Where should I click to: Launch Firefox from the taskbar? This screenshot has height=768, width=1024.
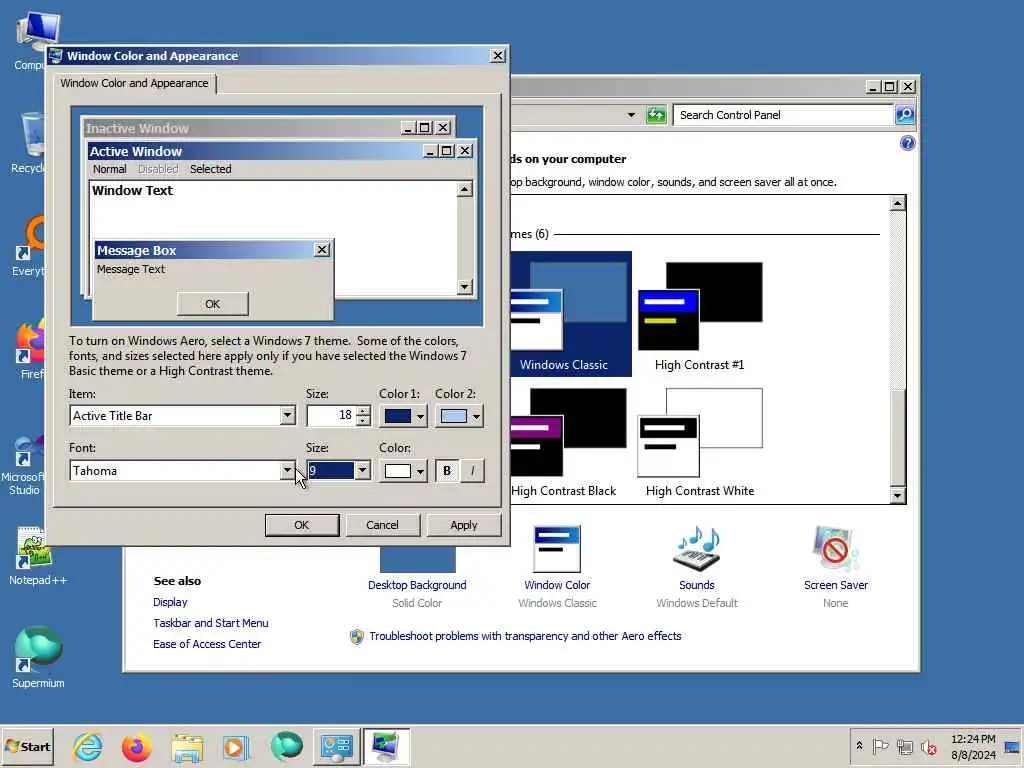[136, 746]
